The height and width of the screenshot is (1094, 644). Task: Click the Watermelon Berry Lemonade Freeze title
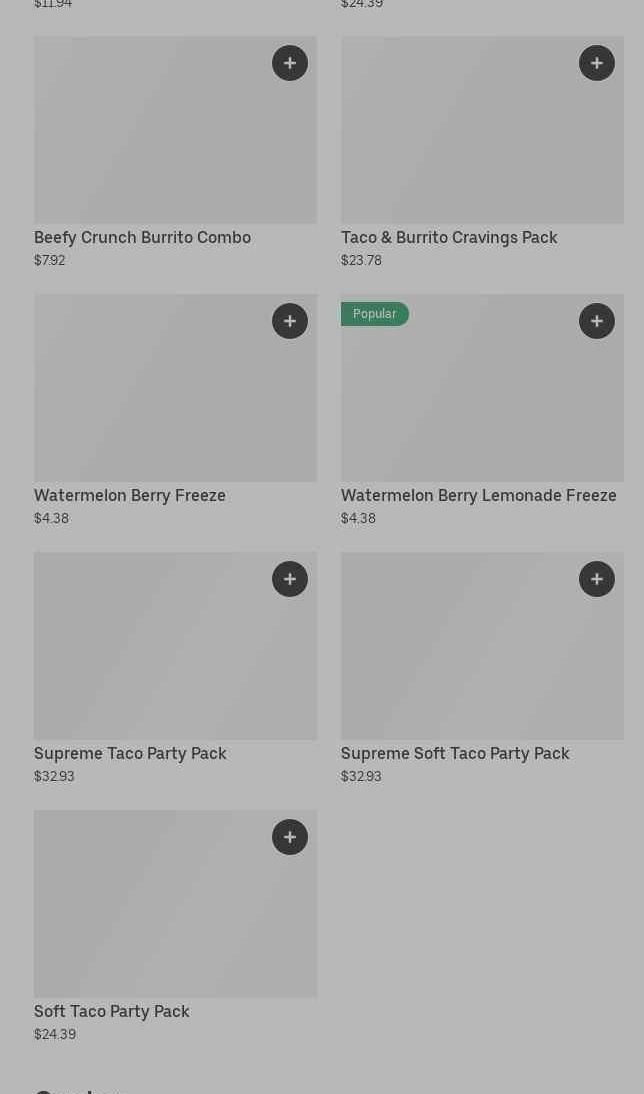[478, 495]
